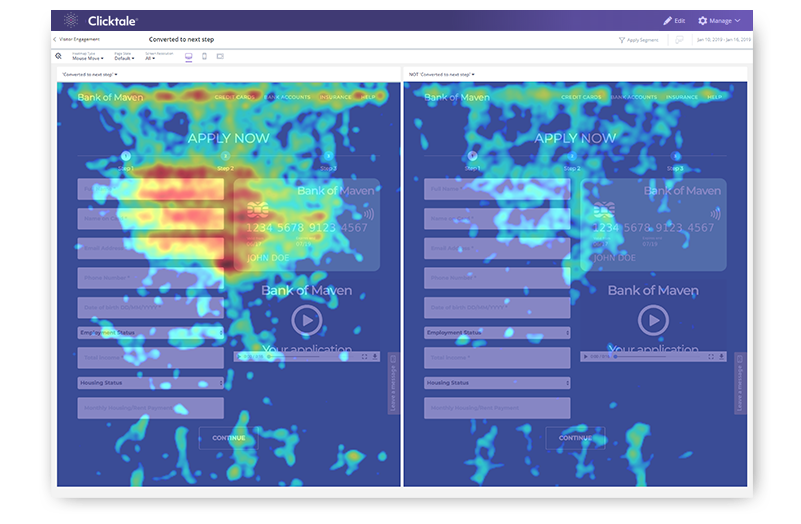
Task: Click Bank of Maven logo in right heatmap
Action: pyautogui.click(x=457, y=98)
